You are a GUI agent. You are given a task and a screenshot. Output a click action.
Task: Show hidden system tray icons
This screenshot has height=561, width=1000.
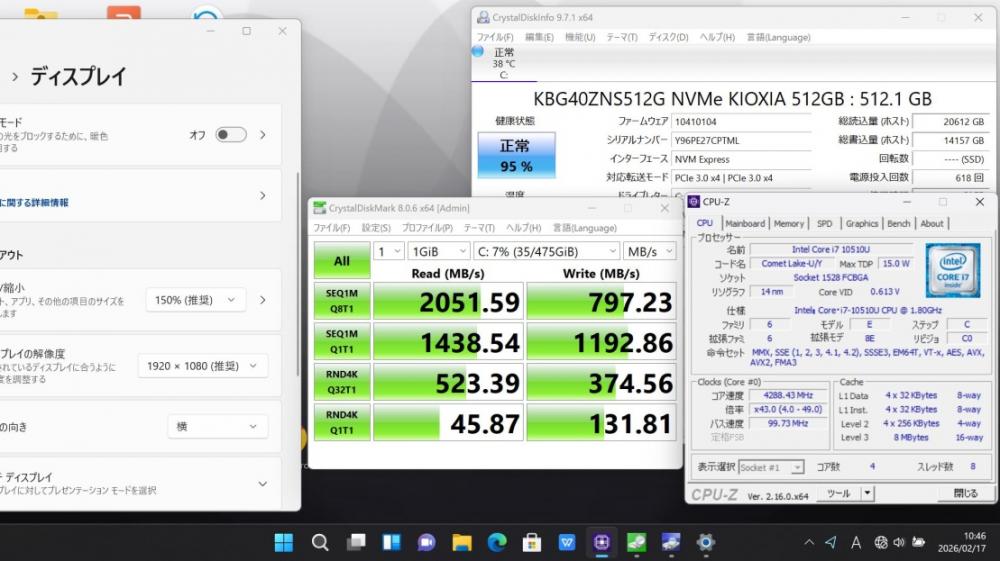coord(808,542)
